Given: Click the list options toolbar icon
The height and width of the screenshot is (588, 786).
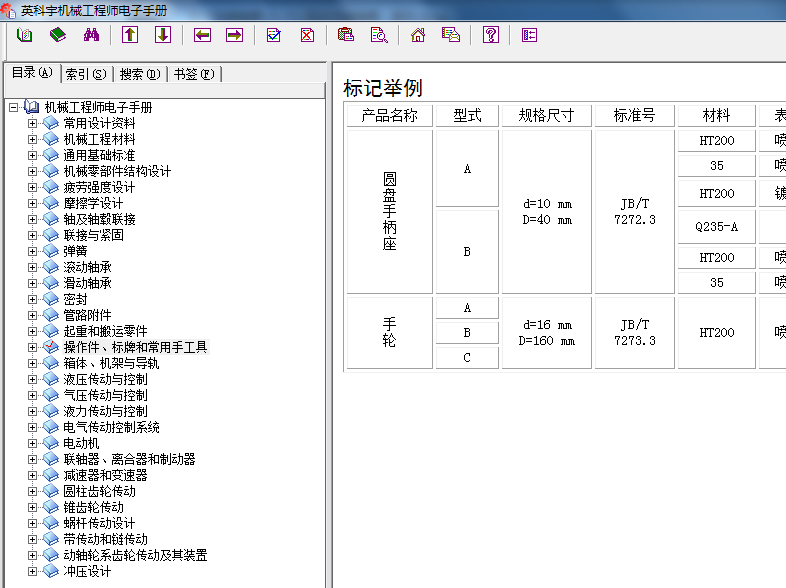Looking at the screenshot, I should click(529, 35).
